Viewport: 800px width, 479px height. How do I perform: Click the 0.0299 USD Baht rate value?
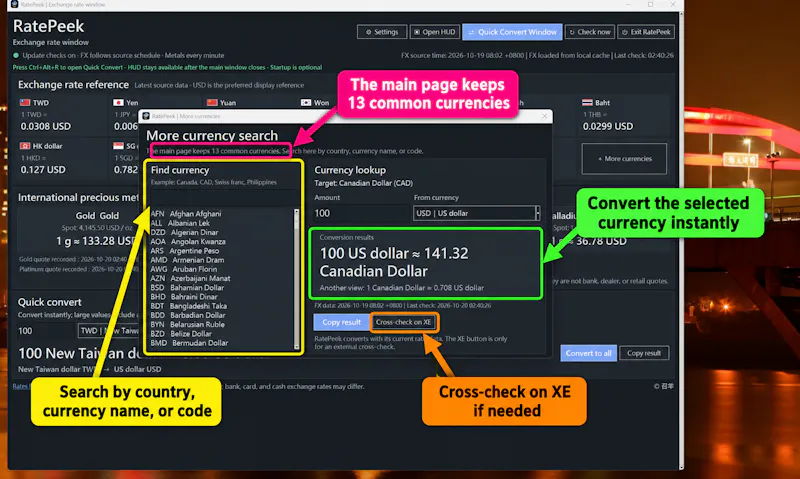tap(608, 126)
